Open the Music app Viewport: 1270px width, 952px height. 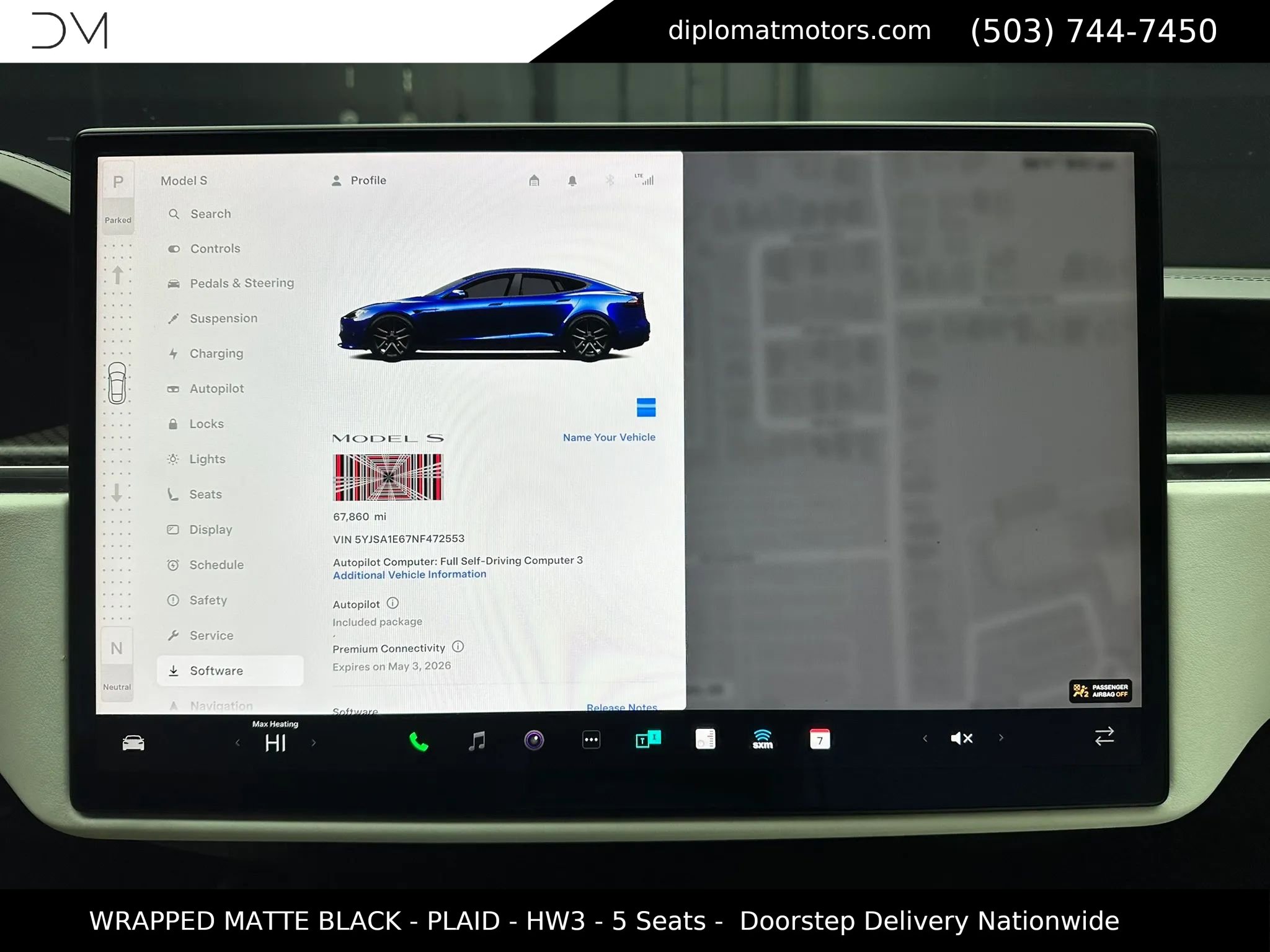476,741
